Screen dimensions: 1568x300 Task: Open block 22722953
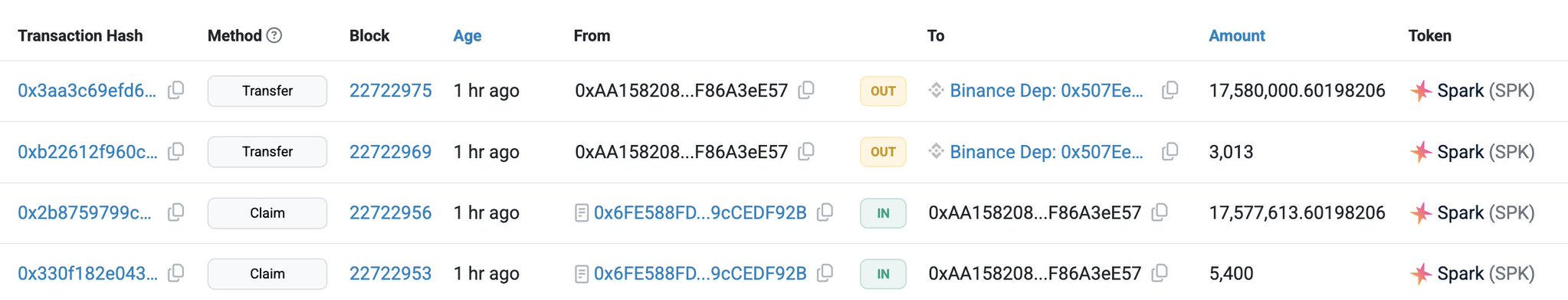coord(391,273)
